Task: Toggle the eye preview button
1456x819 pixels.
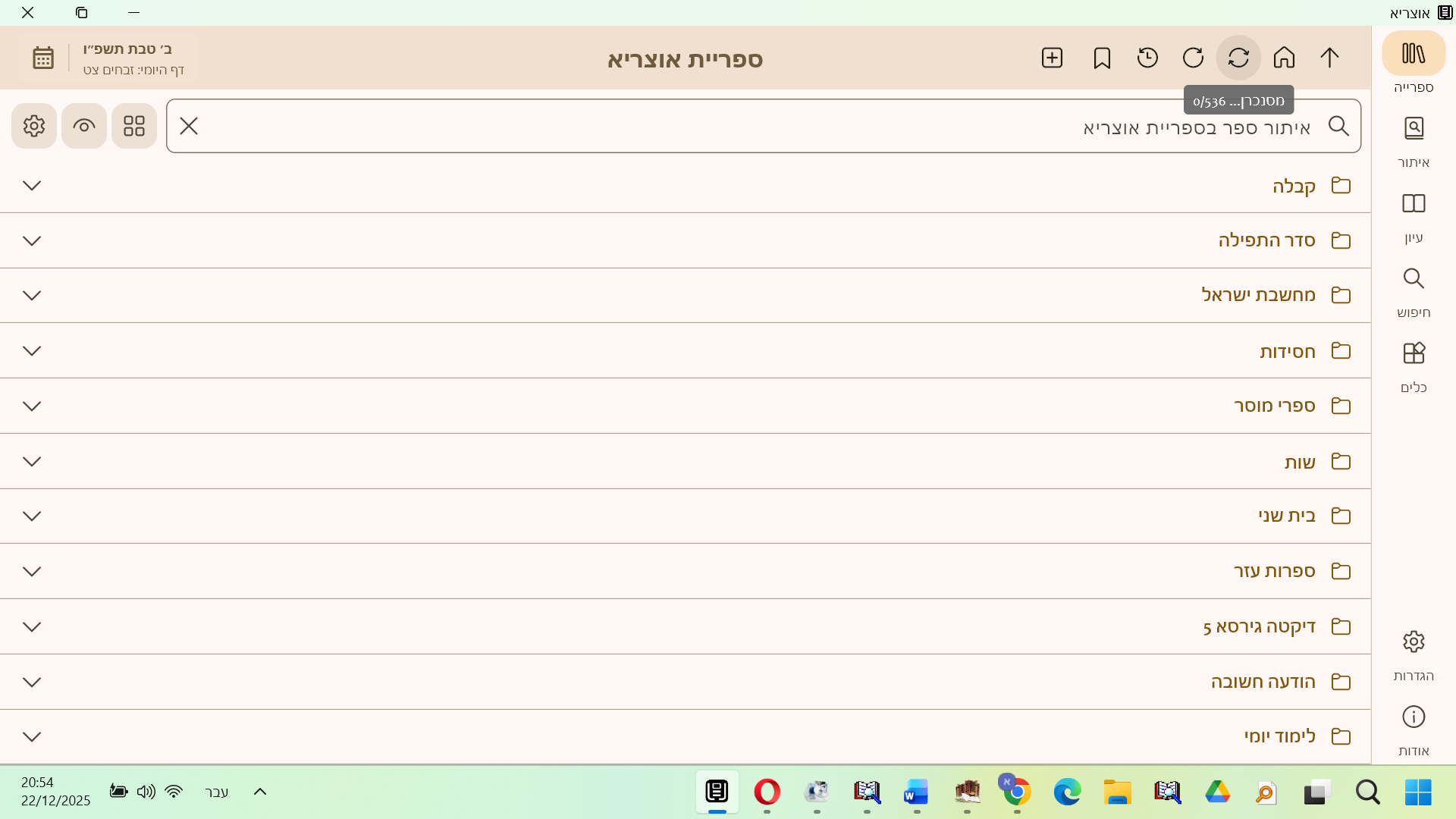Action: [x=84, y=126]
